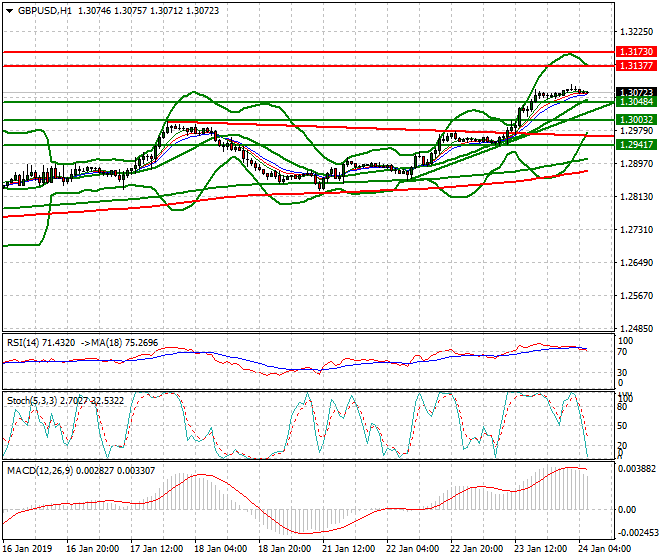This screenshot has height=560, width=660.
Task: Select the green 1.30484 price label
Action: 636,102
